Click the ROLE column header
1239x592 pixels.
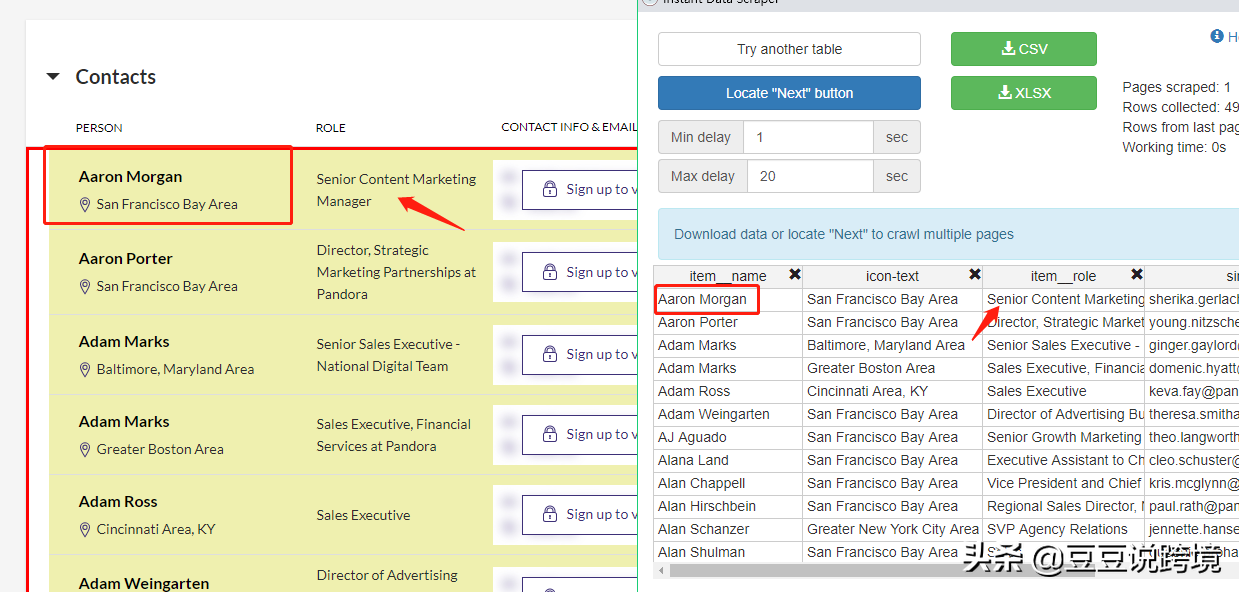pos(331,128)
